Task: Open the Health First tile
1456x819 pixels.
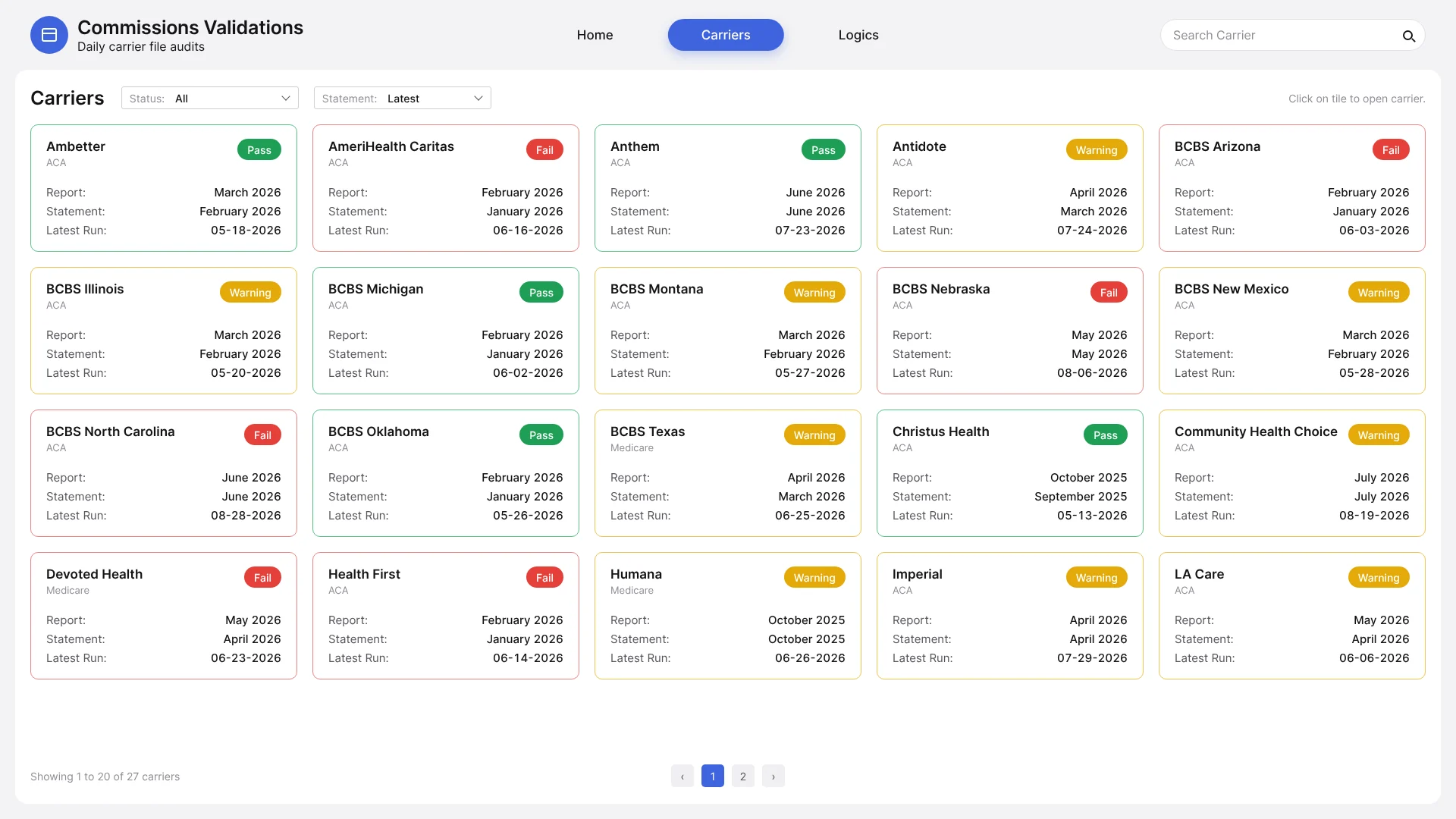Action: point(446,616)
